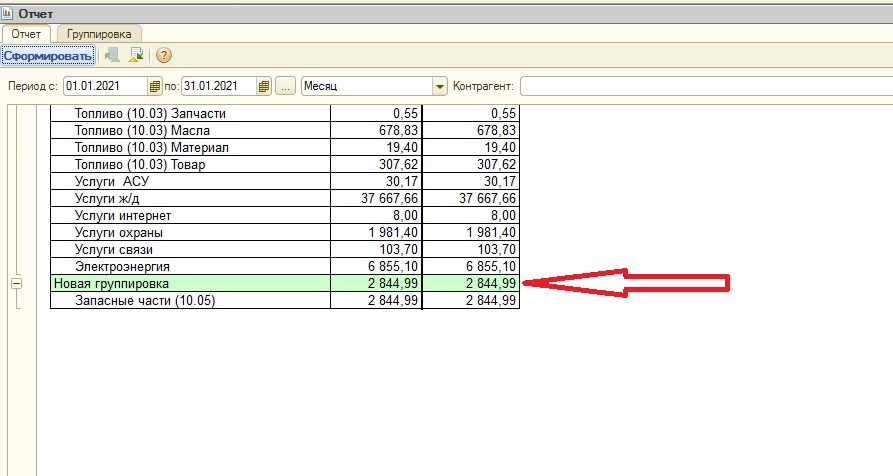Open calendar for period start date
This screenshot has height=476, width=893.
(155, 87)
